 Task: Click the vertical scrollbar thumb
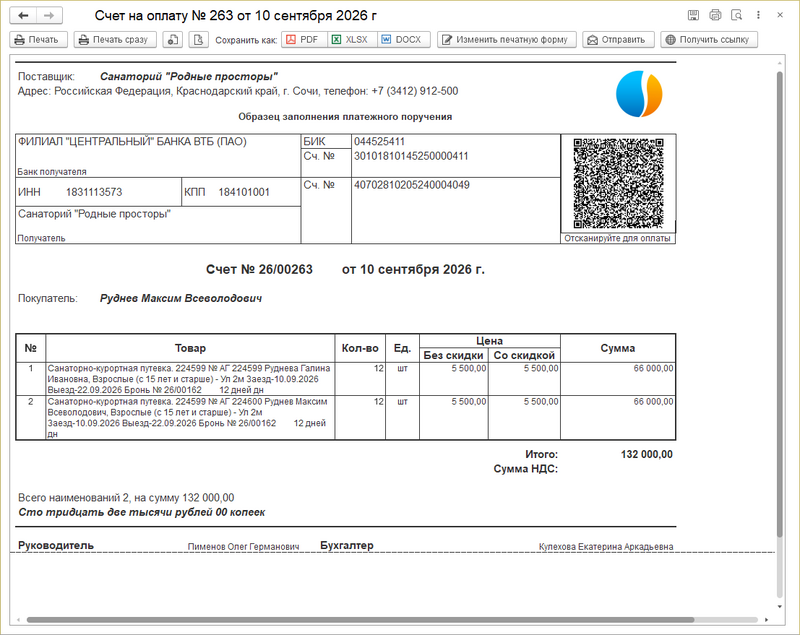(x=779, y=304)
